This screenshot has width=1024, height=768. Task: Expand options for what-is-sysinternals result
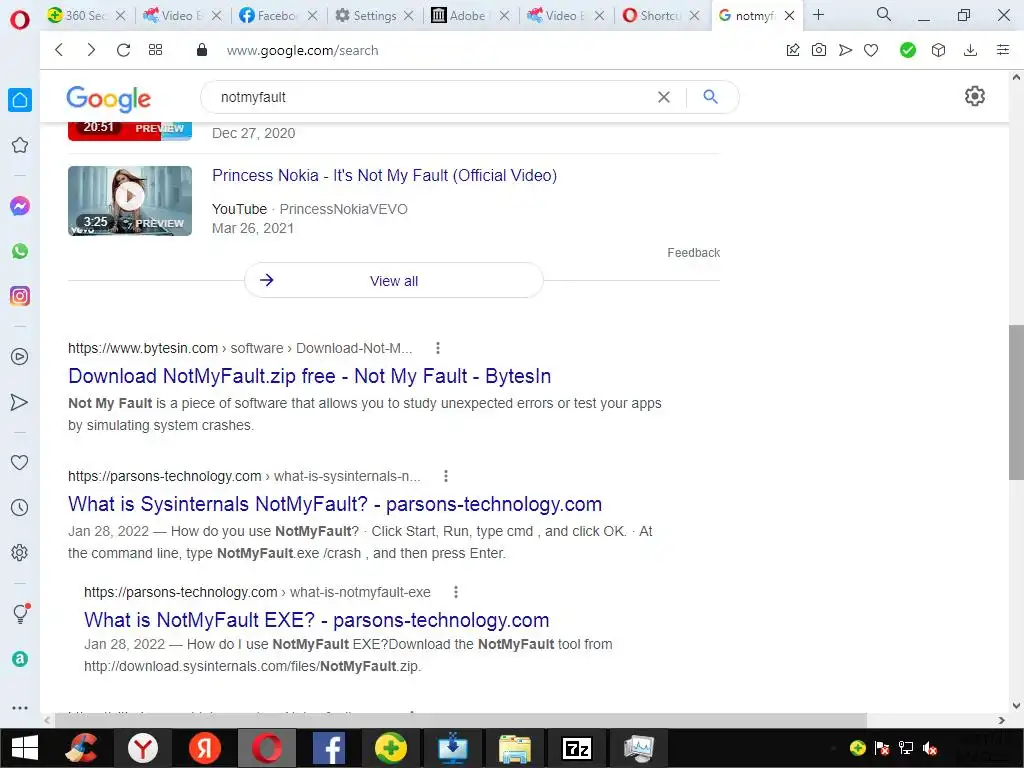click(x=445, y=476)
